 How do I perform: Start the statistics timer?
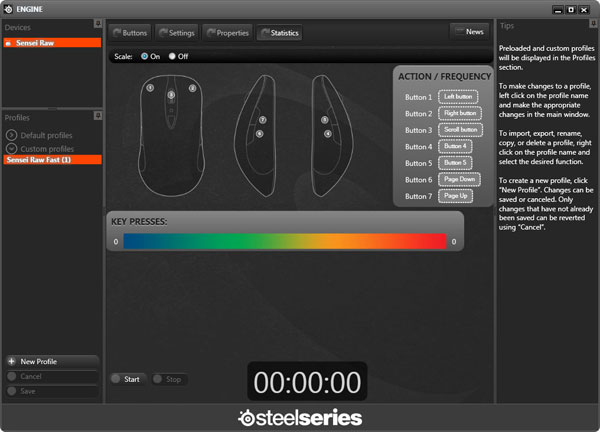(127, 379)
